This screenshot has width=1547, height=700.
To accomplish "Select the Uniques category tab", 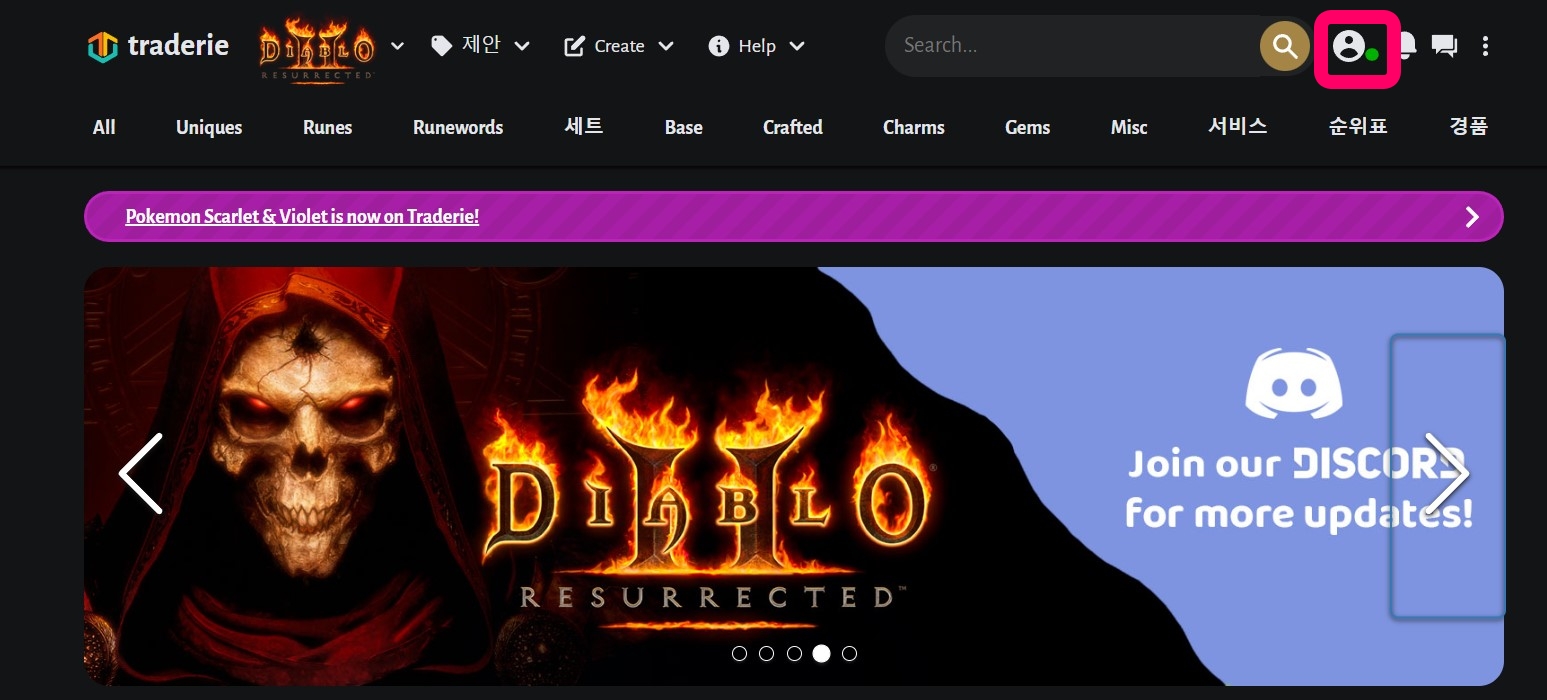I will point(209,127).
